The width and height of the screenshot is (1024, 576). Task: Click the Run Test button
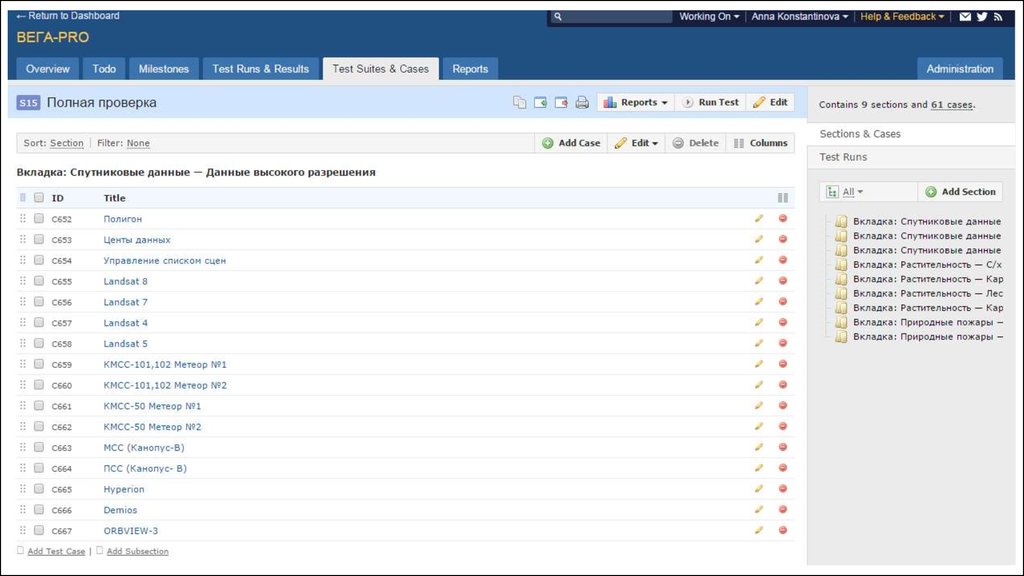(710, 103)
